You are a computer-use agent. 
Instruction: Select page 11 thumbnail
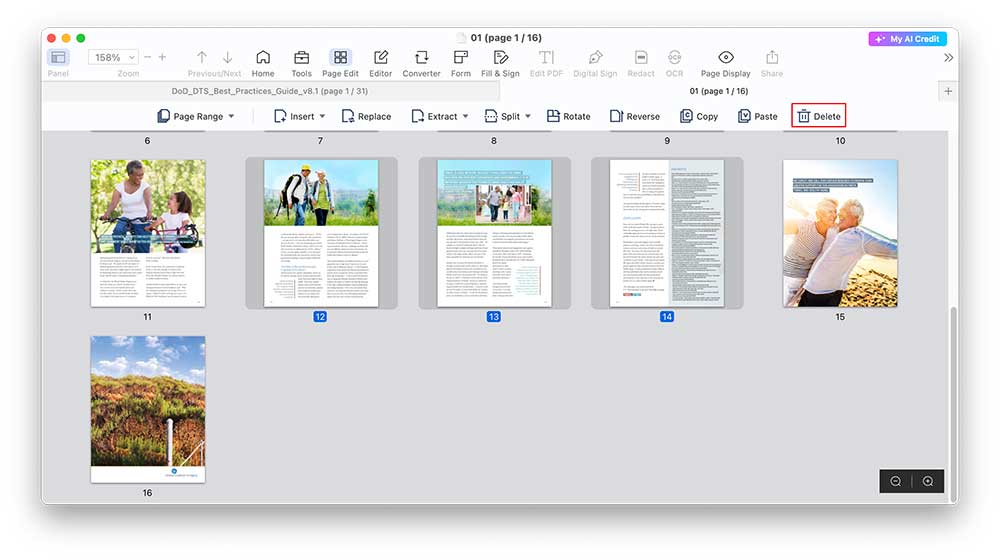[148, 233]
